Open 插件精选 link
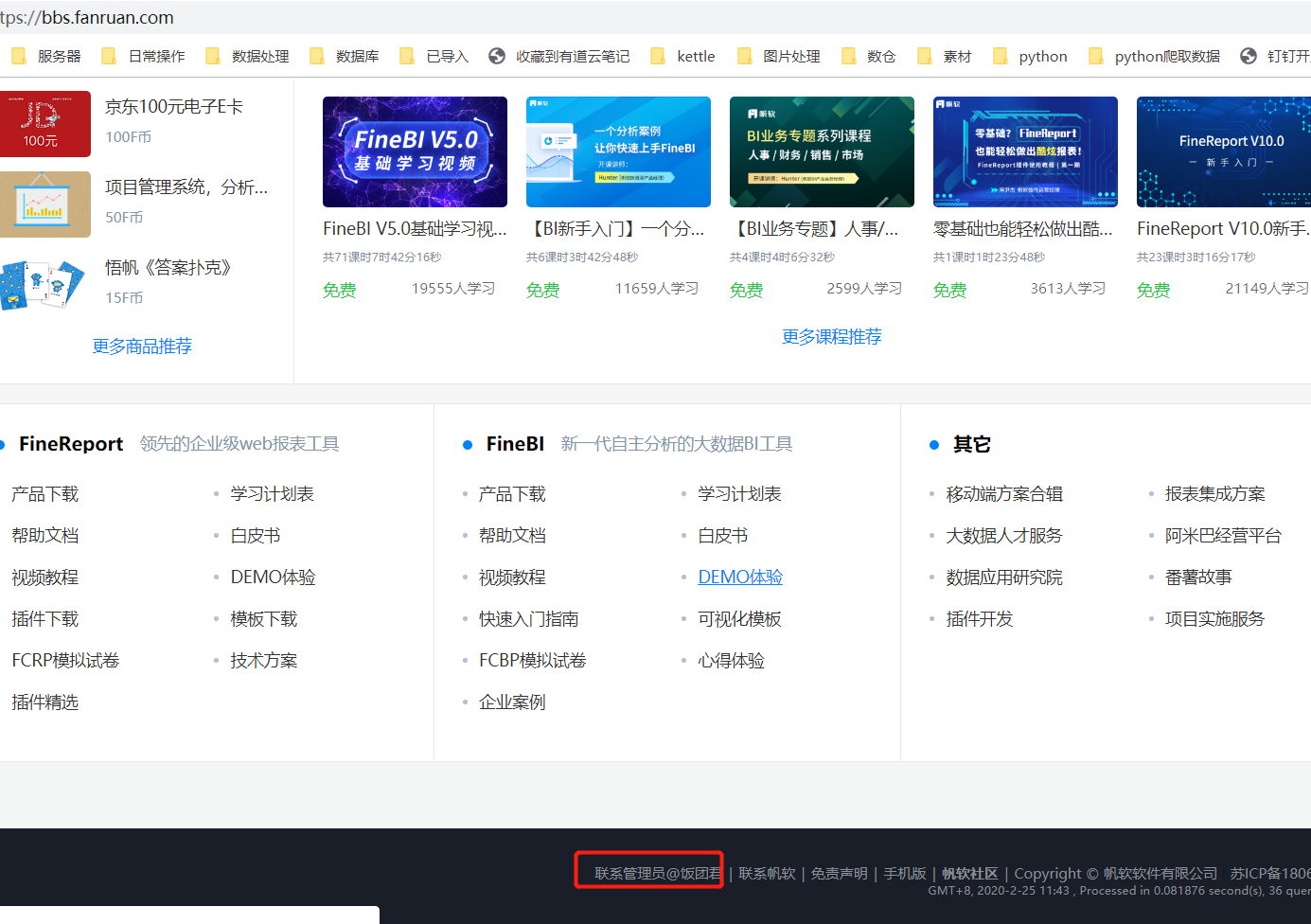Viewport: 1311px width, 924px height. [x=44, y=702]
